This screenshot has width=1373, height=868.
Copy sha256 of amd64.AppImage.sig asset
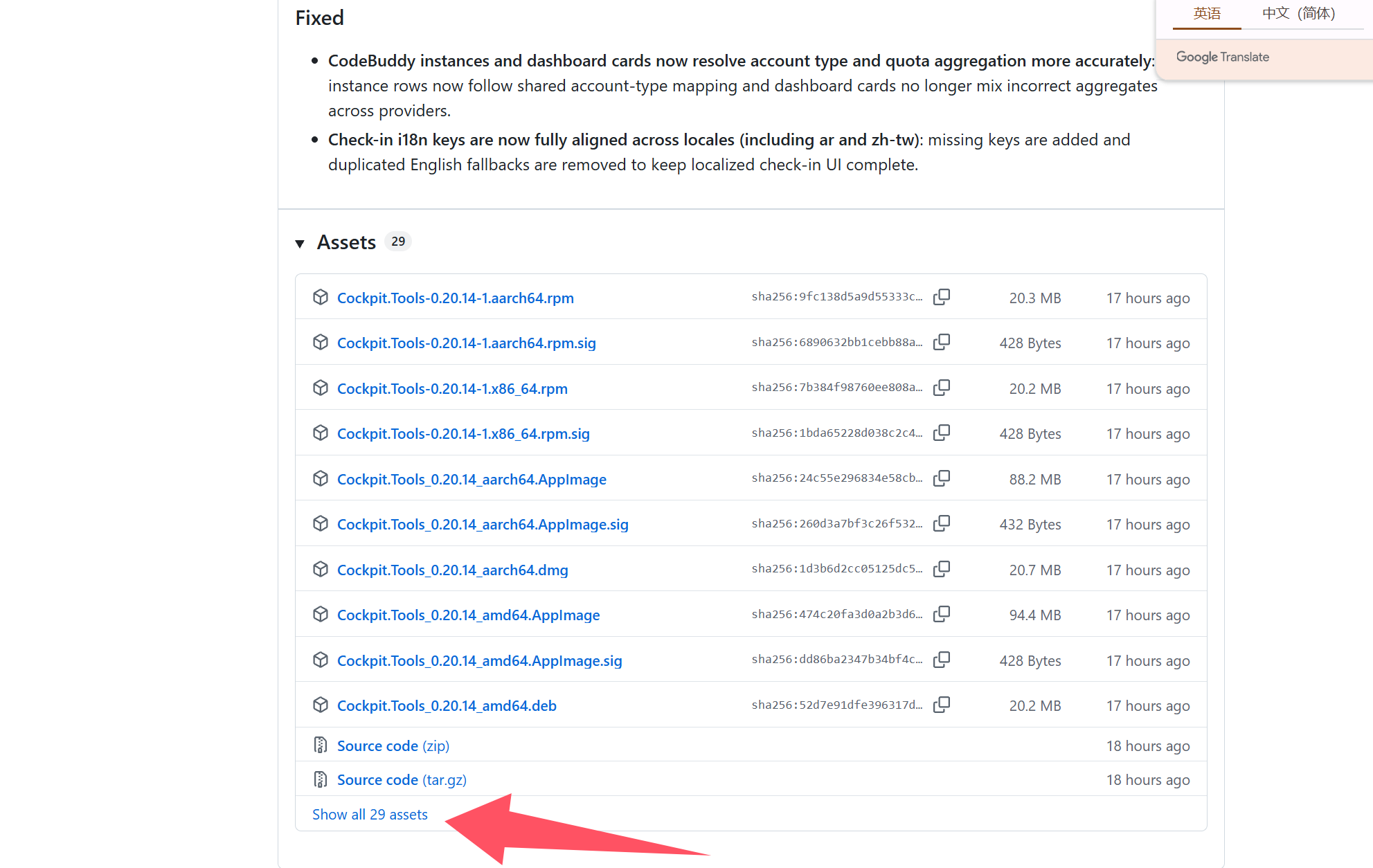(941, 660)
